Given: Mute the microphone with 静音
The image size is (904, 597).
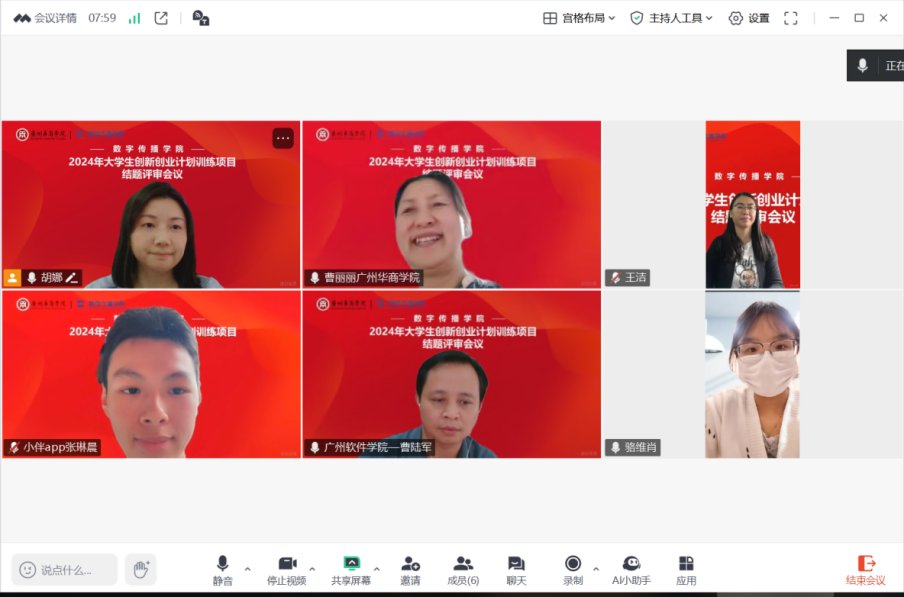Looking at the screenshot, I should pos(222,570).
